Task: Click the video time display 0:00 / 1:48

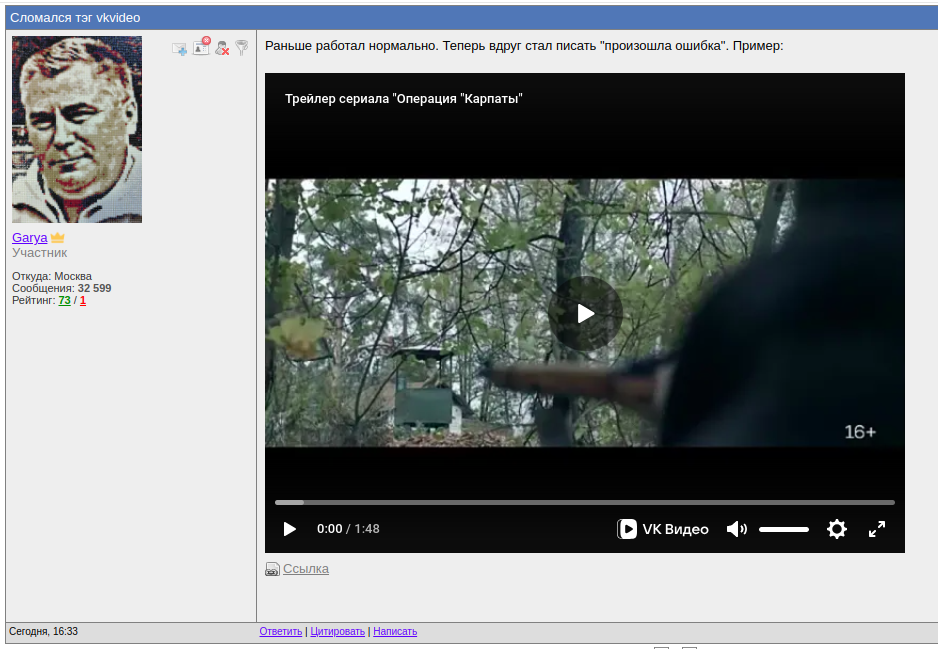Action: coord(348,529)
